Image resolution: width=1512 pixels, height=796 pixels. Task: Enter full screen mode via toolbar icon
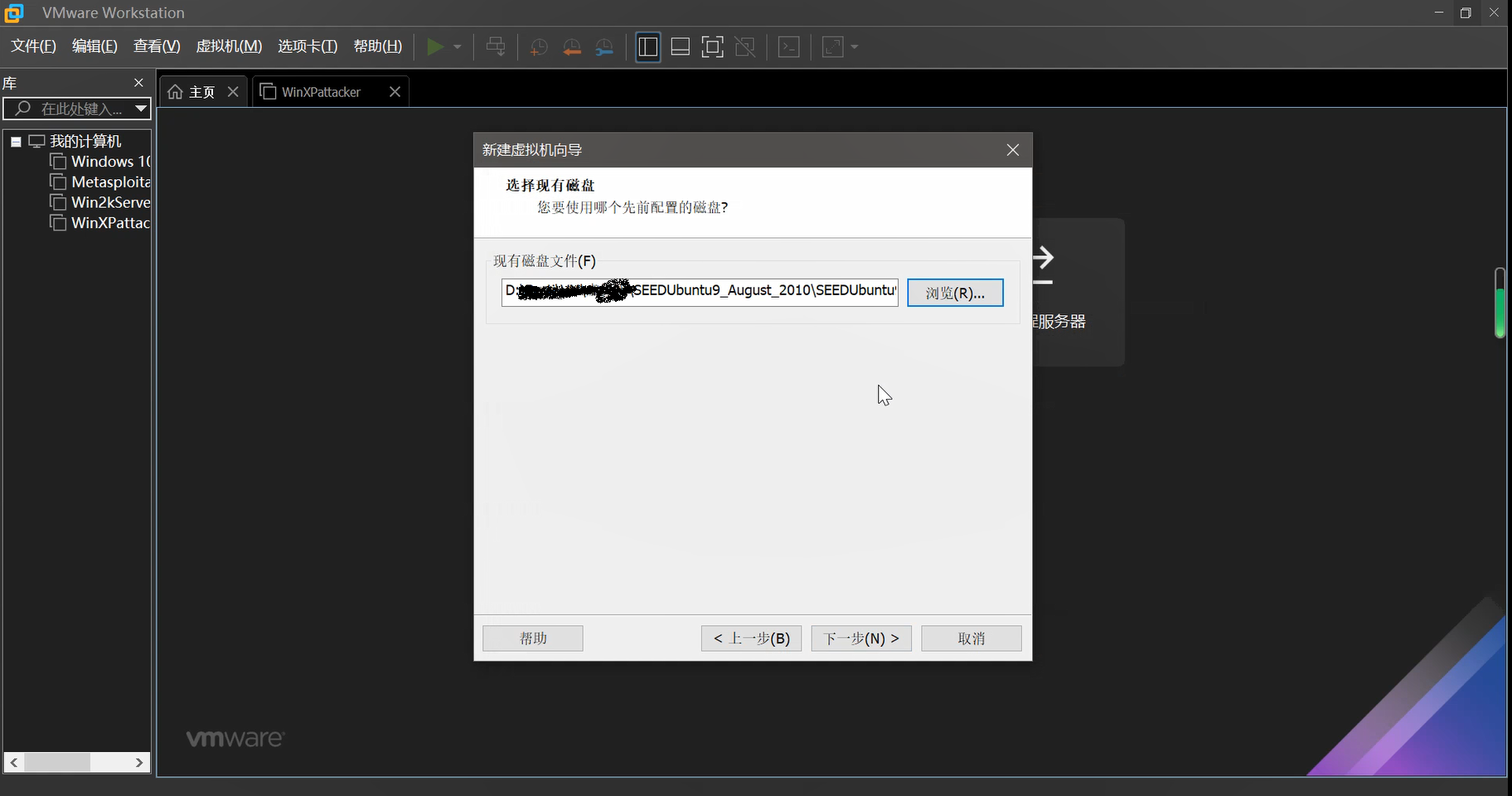(712, 47)
